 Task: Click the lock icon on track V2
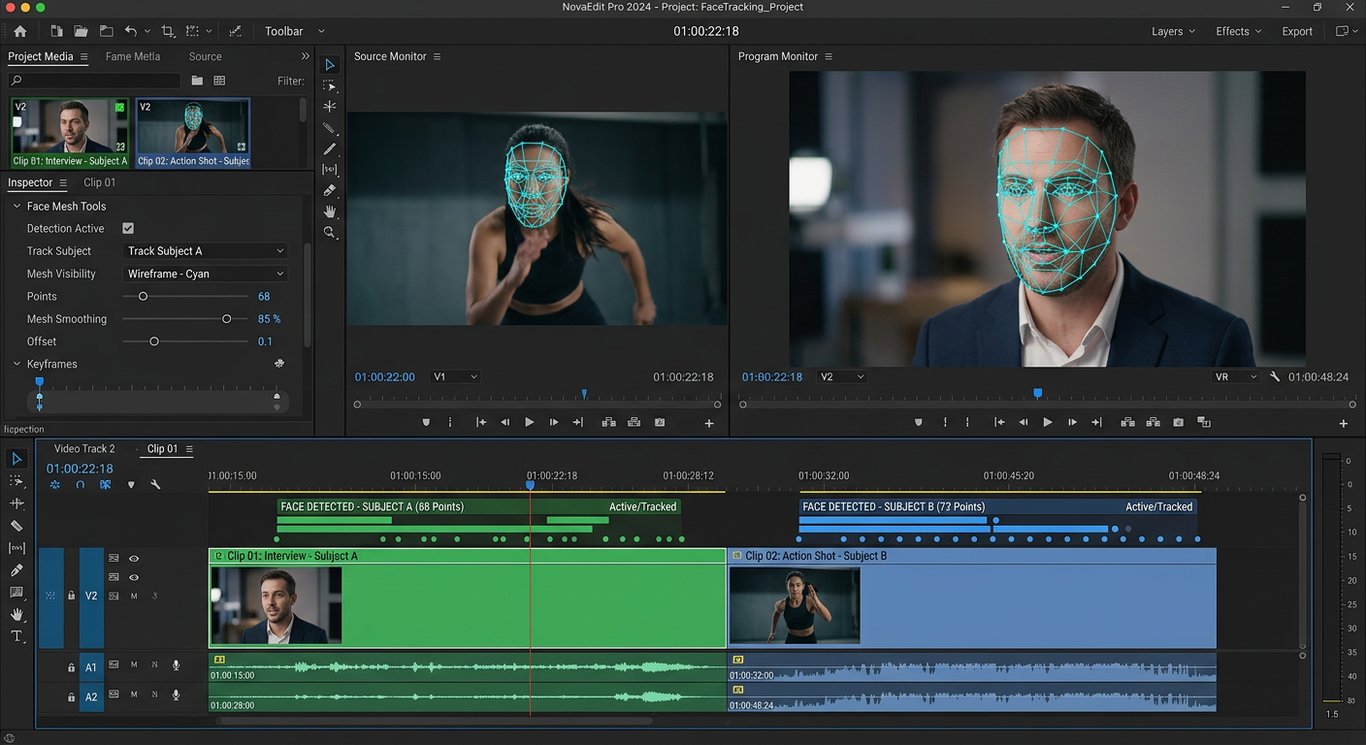71,596
